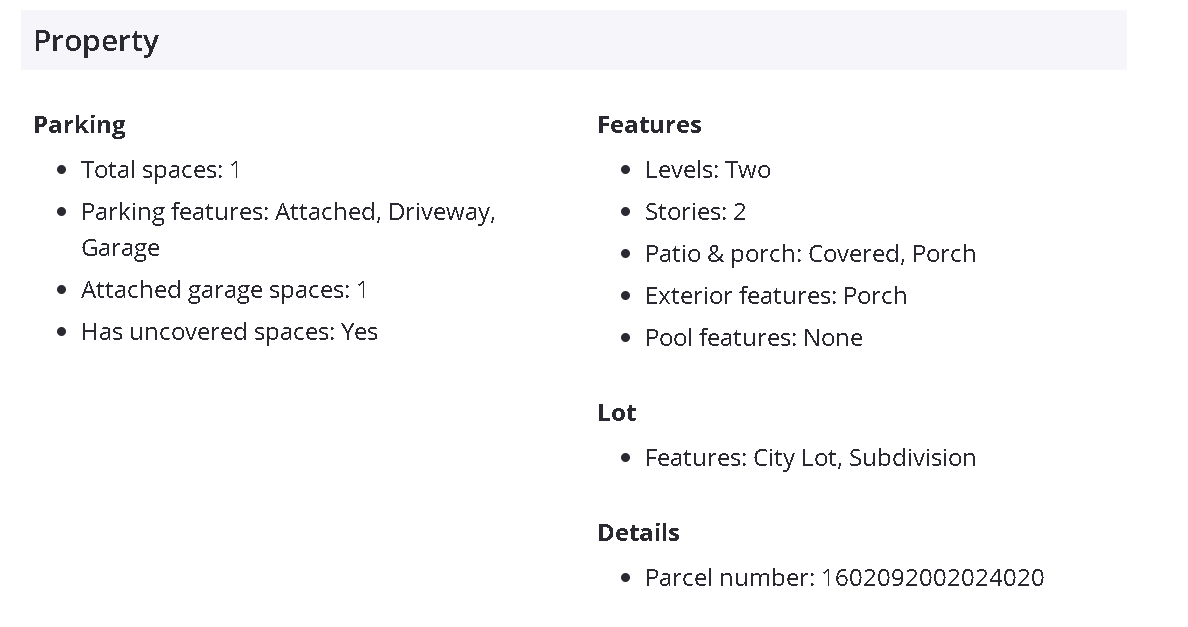Screen dimensions: 1188x627
Task: Click the Covered, Porch value text
Action: coord(892,254)
